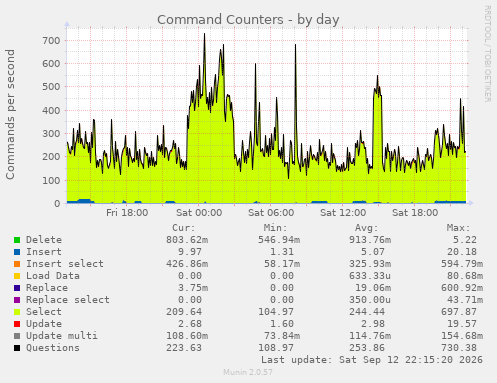Click the 'Replace' legend label
Screen dimensions: 497x383
[47, 288]
